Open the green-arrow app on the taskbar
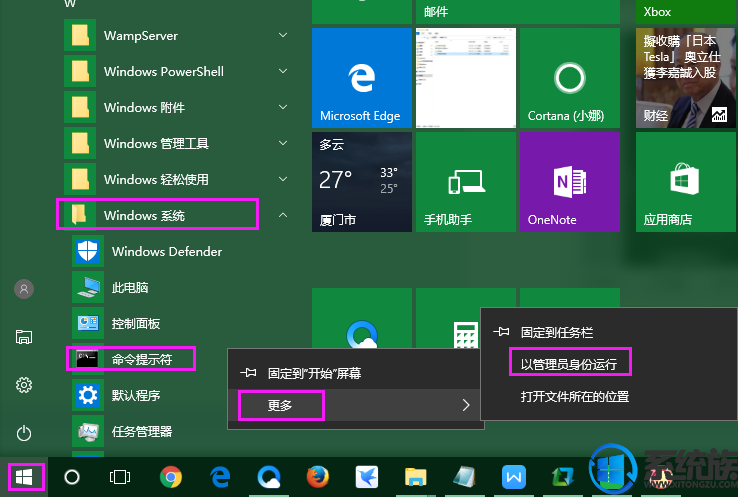The width and height of the screenshot is (738, 497). (562, 477)
